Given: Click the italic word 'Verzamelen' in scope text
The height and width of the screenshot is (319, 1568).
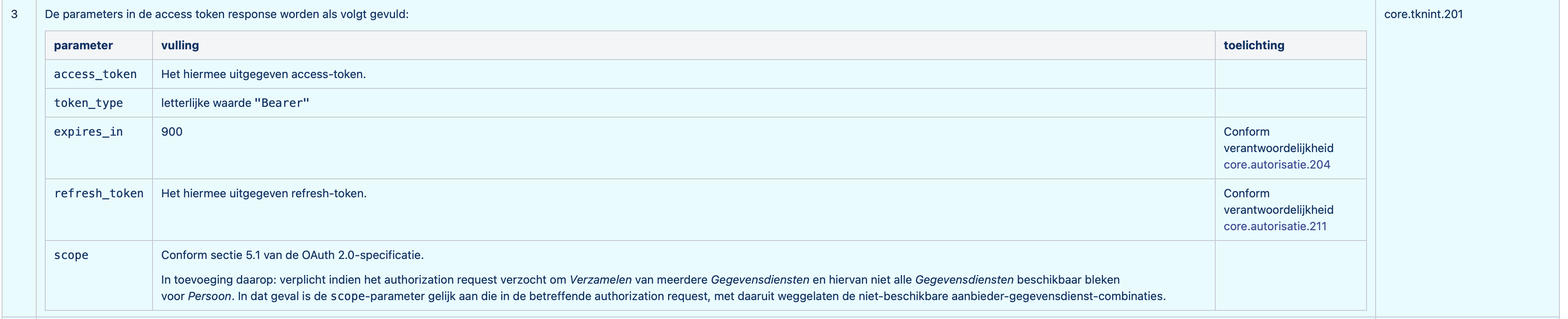Looking at the screenshot, I should pos(600,280).
